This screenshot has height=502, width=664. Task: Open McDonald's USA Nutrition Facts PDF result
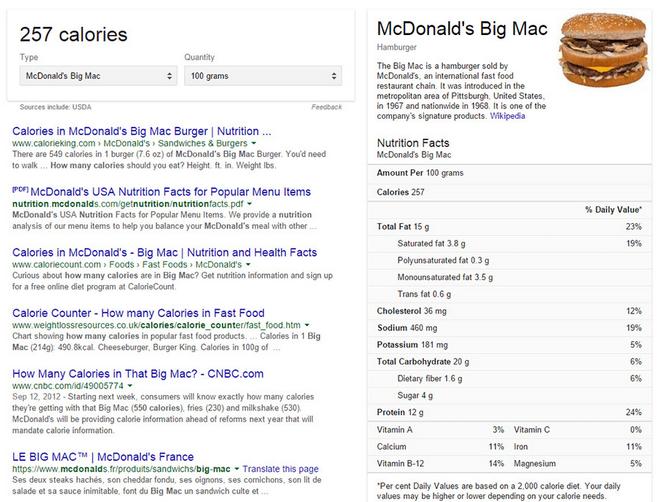[x=171, y=190]
